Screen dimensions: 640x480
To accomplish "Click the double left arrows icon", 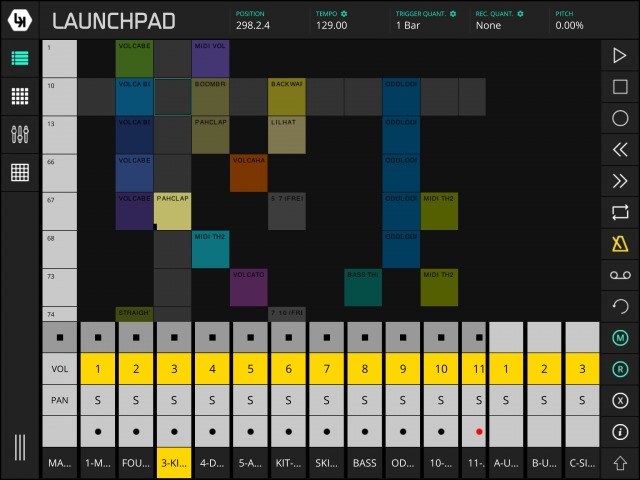I will (619, 149).
